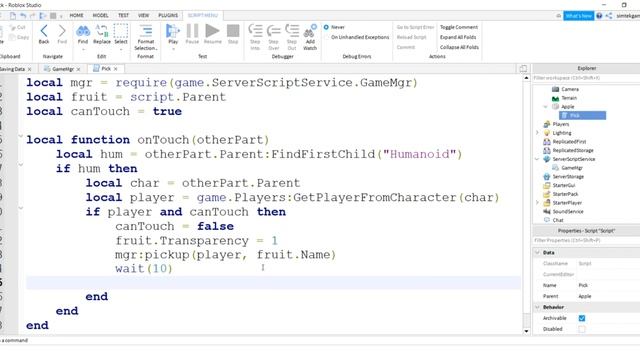Click the Help question mark icon
This screenshot has width=640, height=360.
pos(599,16)
